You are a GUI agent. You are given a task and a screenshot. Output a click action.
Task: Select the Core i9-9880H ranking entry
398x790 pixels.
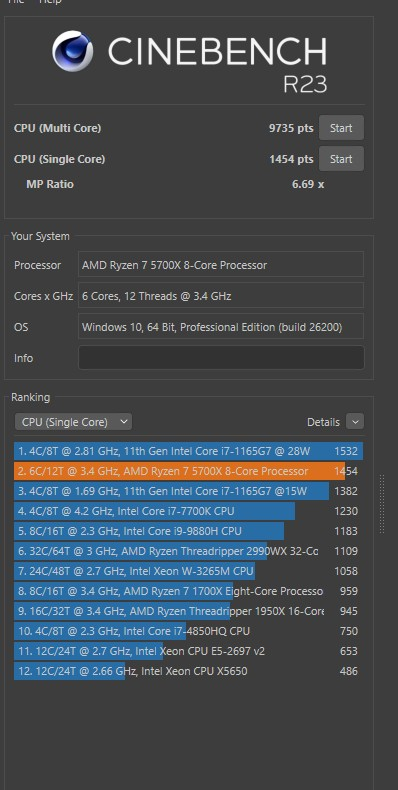188,531
